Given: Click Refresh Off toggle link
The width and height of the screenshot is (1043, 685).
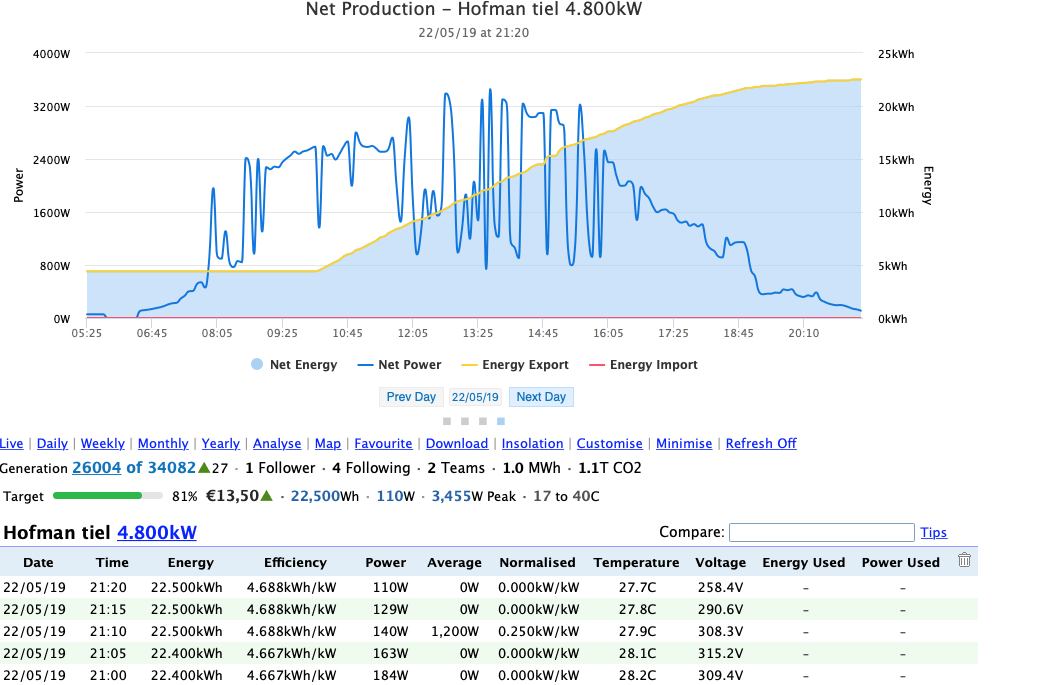Looking at the screenshot, I should click(761, 444).
